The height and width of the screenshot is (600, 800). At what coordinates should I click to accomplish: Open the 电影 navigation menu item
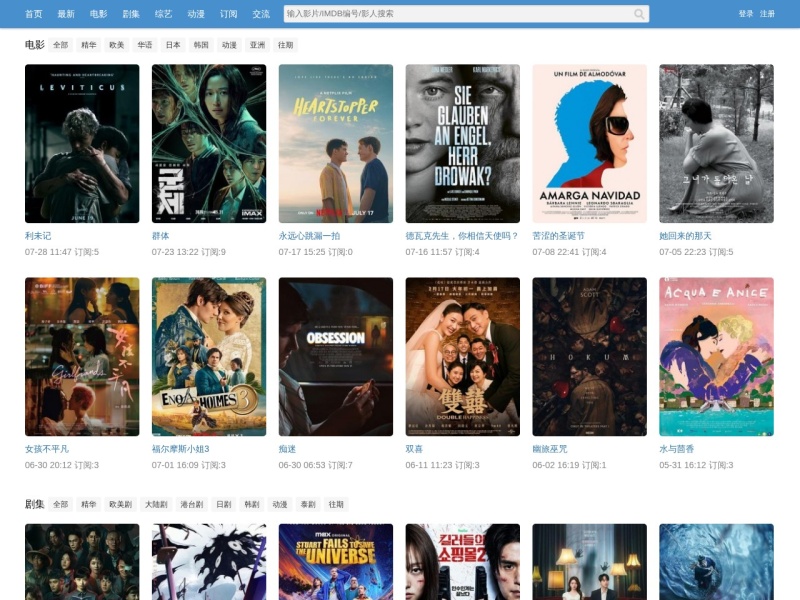click(x=98, y=14)
